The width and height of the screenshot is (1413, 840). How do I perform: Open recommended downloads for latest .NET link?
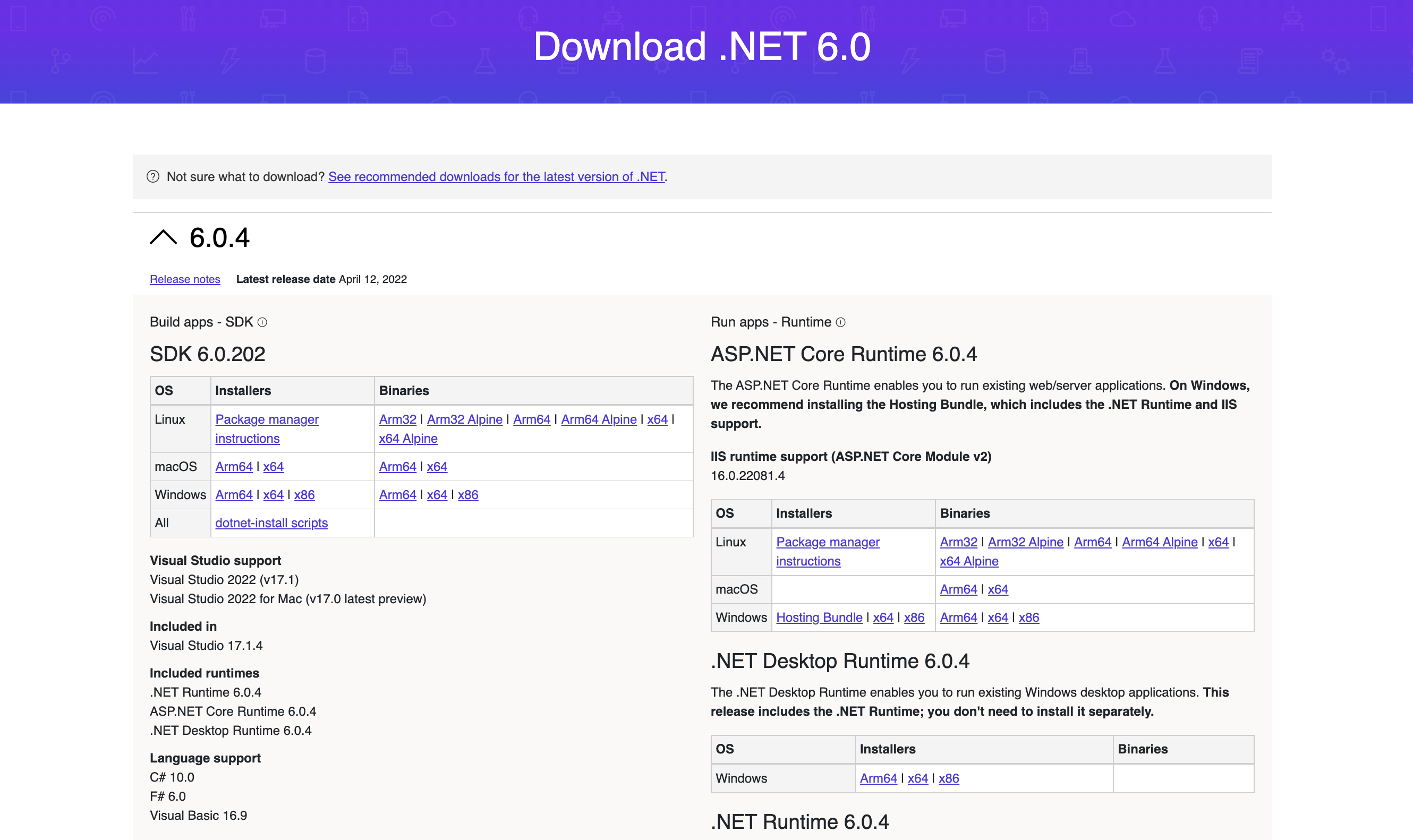497,177
